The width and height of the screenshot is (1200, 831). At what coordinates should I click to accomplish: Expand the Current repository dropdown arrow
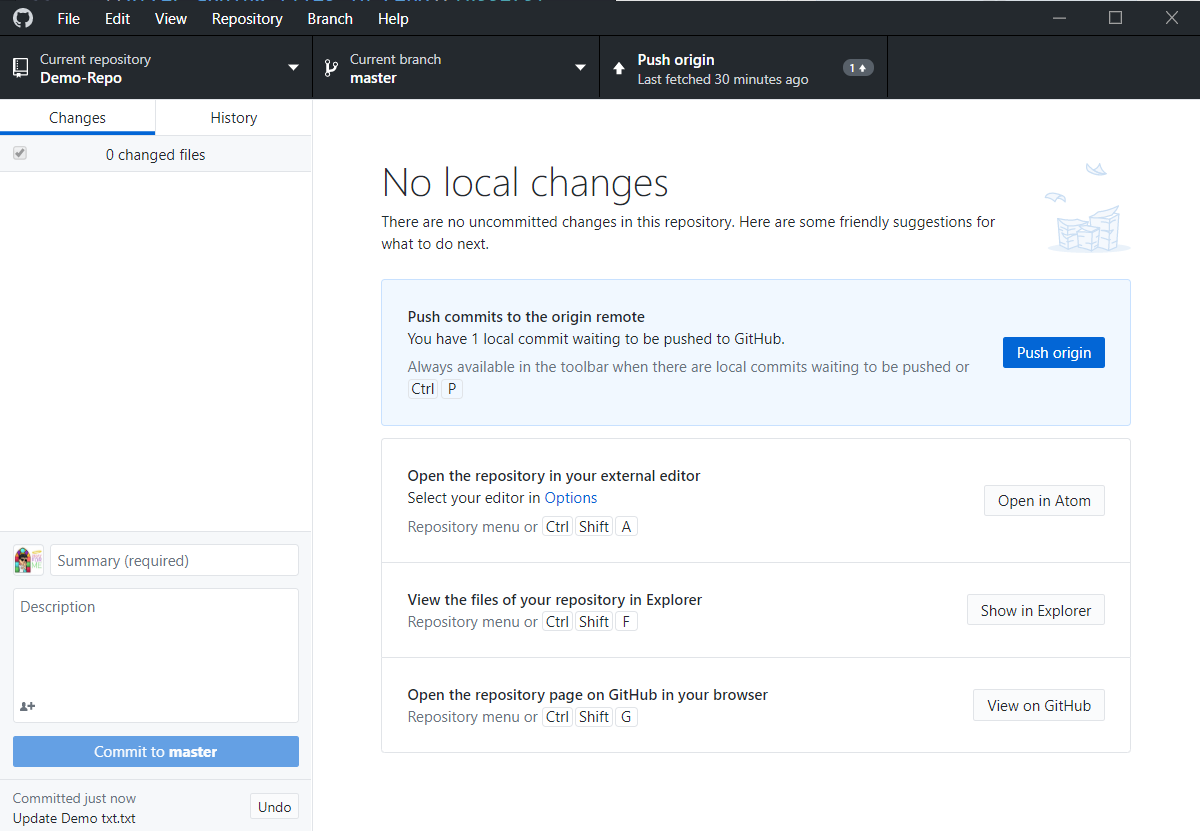click(x=293, y=68)
